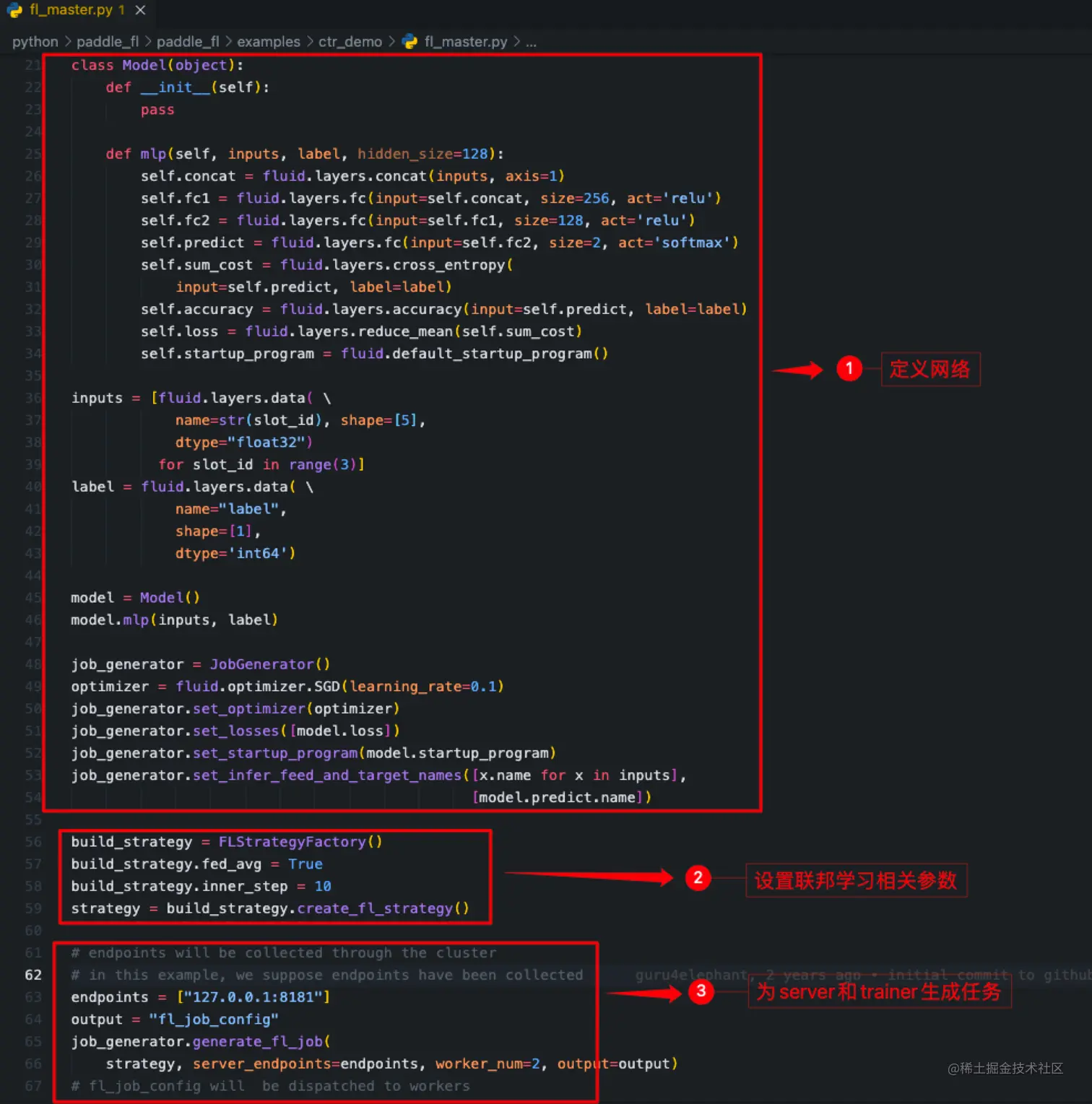Screen dimensions: 1092x1104
Task: Click the "job_generator.set_optimizer(optimizer)" line
Action: click(x=235, y=709)
